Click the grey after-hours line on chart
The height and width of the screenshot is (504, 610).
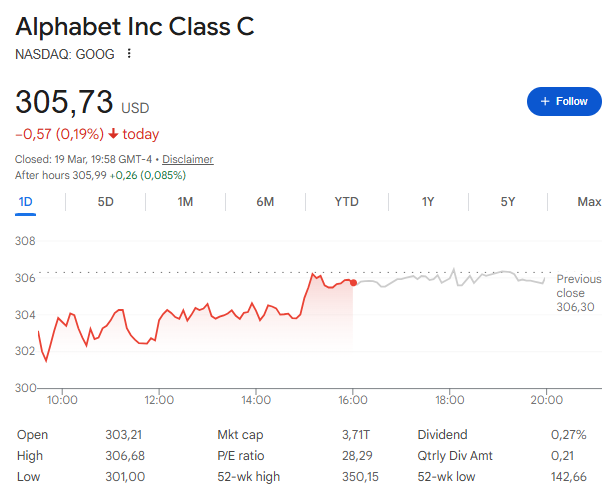click(450, 279)
